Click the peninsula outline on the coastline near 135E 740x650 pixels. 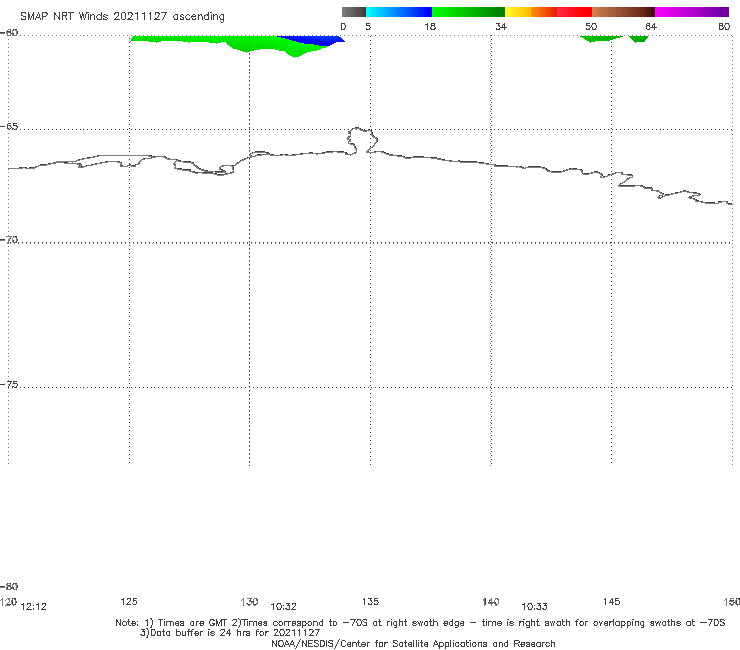pos(362,140)
